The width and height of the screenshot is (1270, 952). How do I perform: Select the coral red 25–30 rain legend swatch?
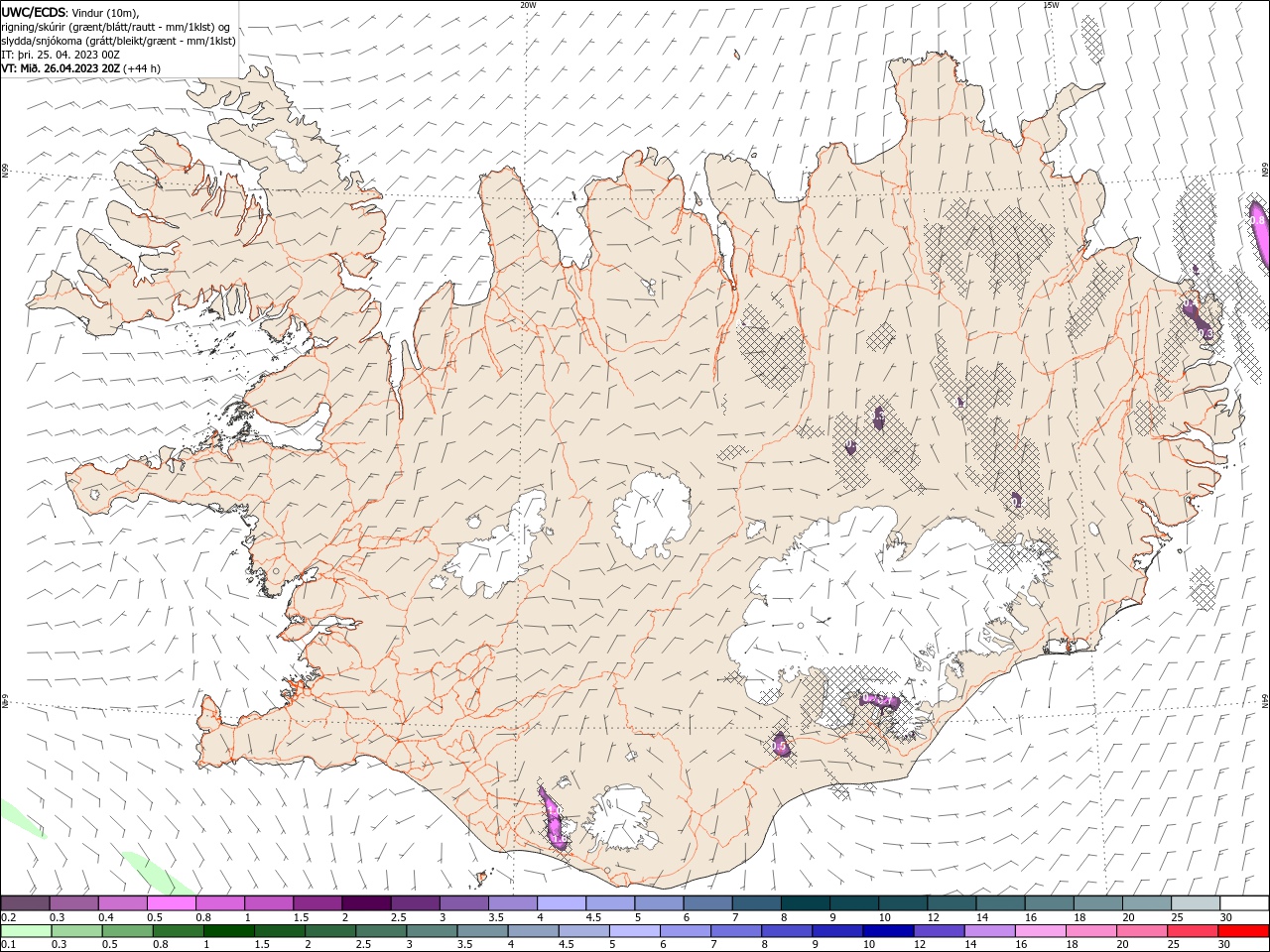(1194, 931)
